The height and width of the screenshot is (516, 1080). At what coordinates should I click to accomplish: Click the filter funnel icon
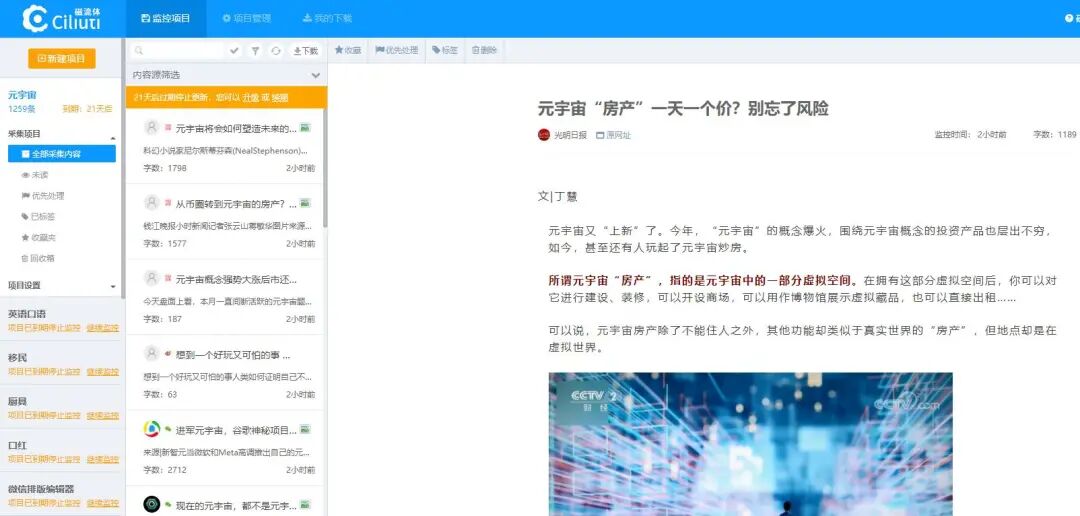click(x=255, y=50)
